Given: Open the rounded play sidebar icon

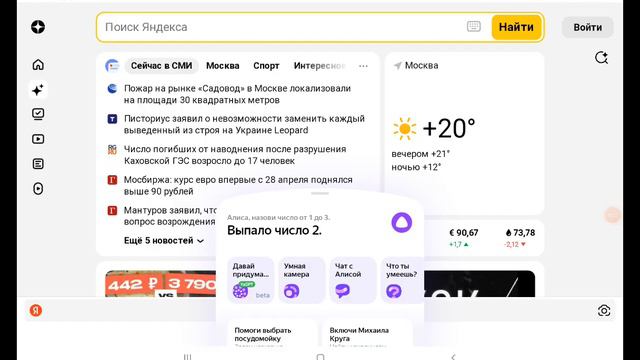Looking at the screenshot, I should [x=38, y=189].
